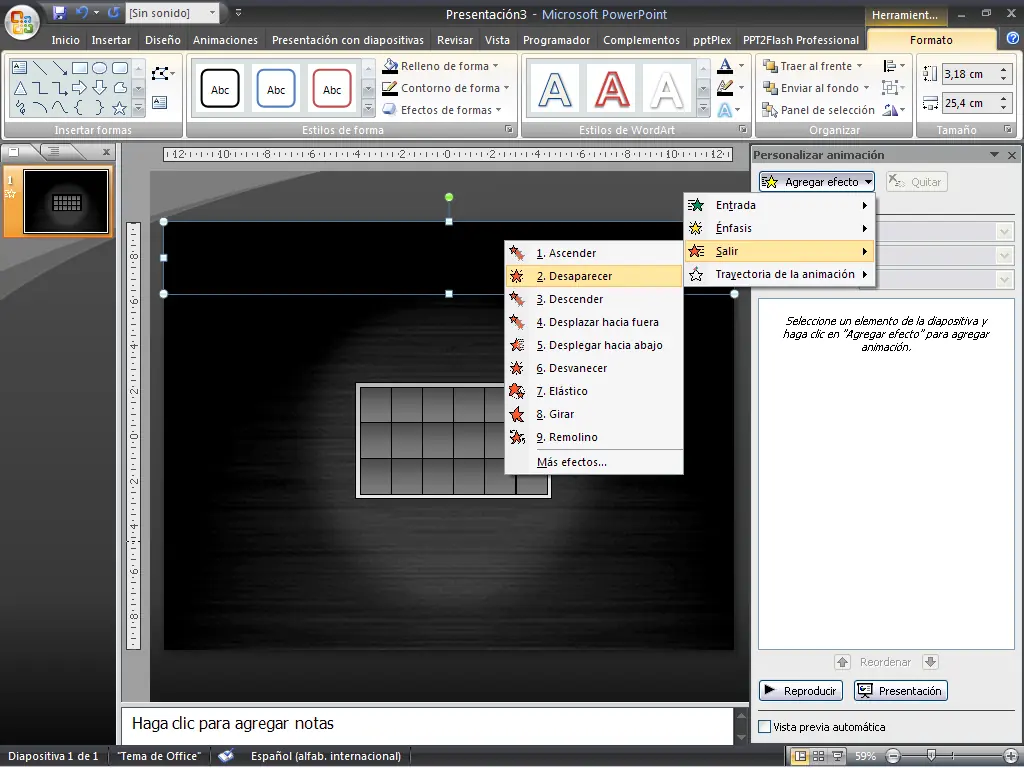
Task: Choose the right block arrow shape
Action: click(x=80, y=88)
